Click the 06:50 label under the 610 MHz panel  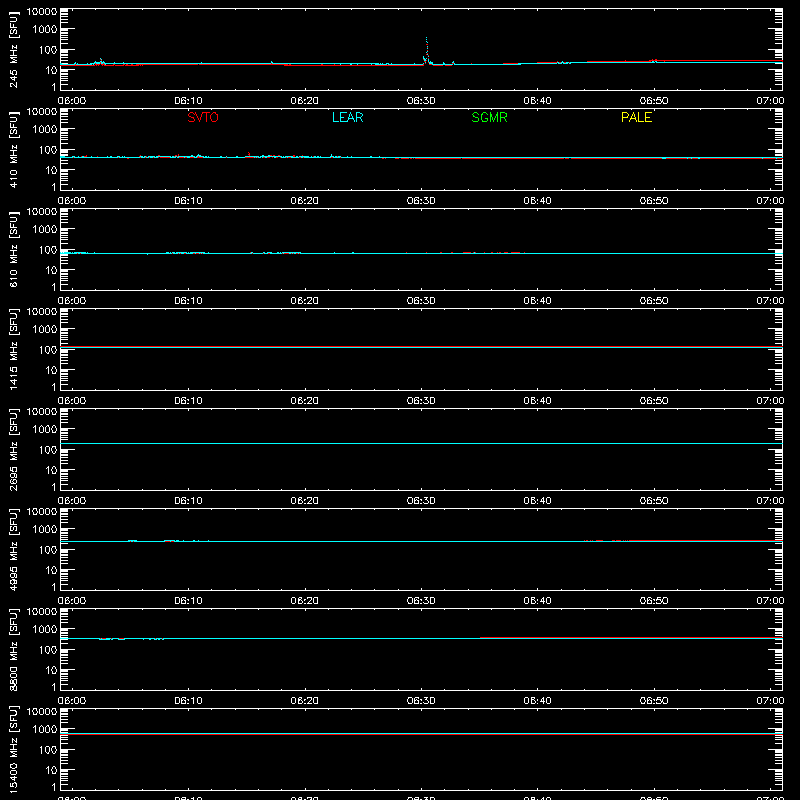(654, 301)
